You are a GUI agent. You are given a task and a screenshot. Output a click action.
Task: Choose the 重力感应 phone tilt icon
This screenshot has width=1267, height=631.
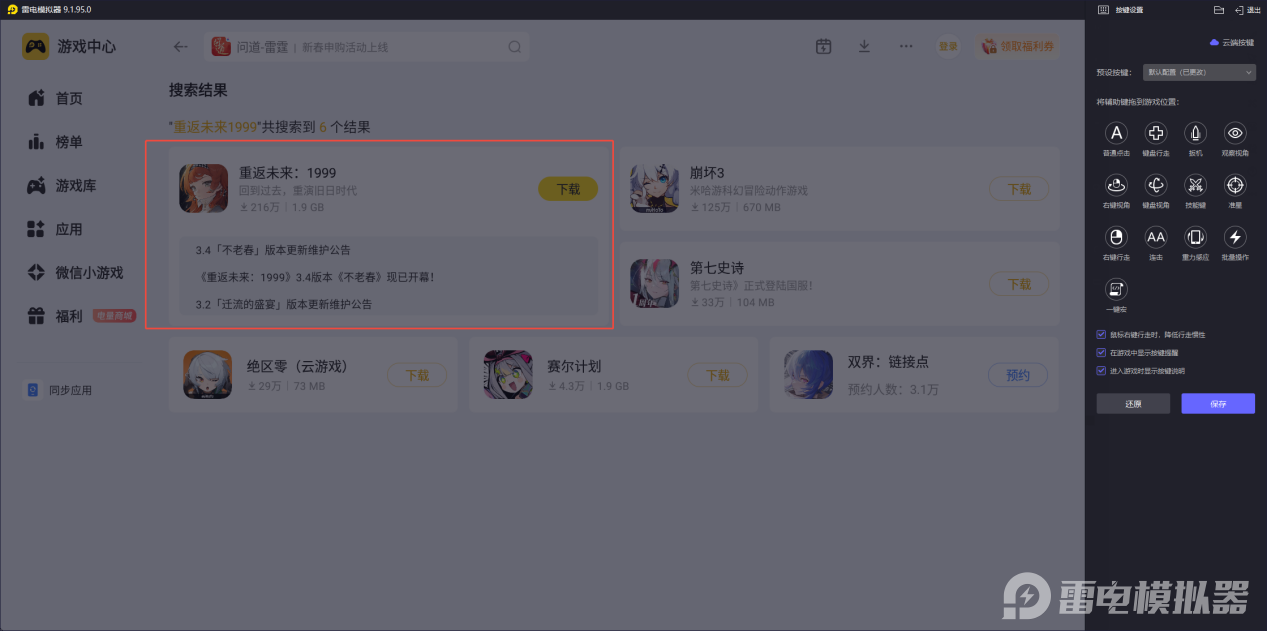click(1195, 237)
